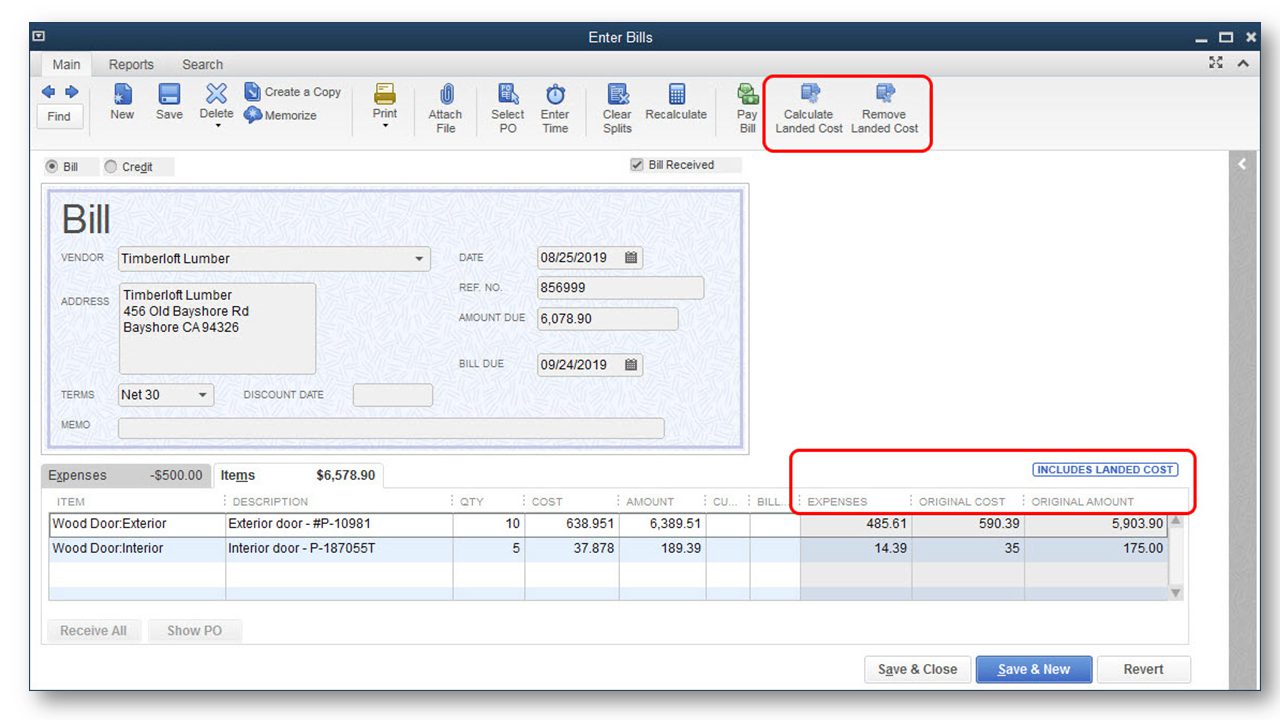Open the Terms Net 30 dropdown
This screenshot has width=1280, height=720.
pyautogui.click(x=203, y=395)
